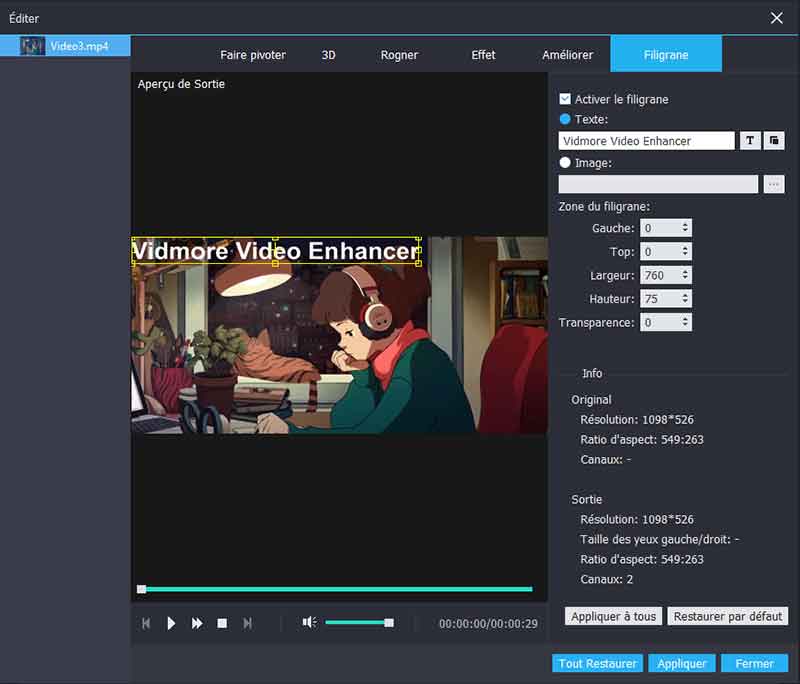The width and height of the screenshot is (800, 684).
Task: Select the Image radio button
Action: [x=565, y=163]
